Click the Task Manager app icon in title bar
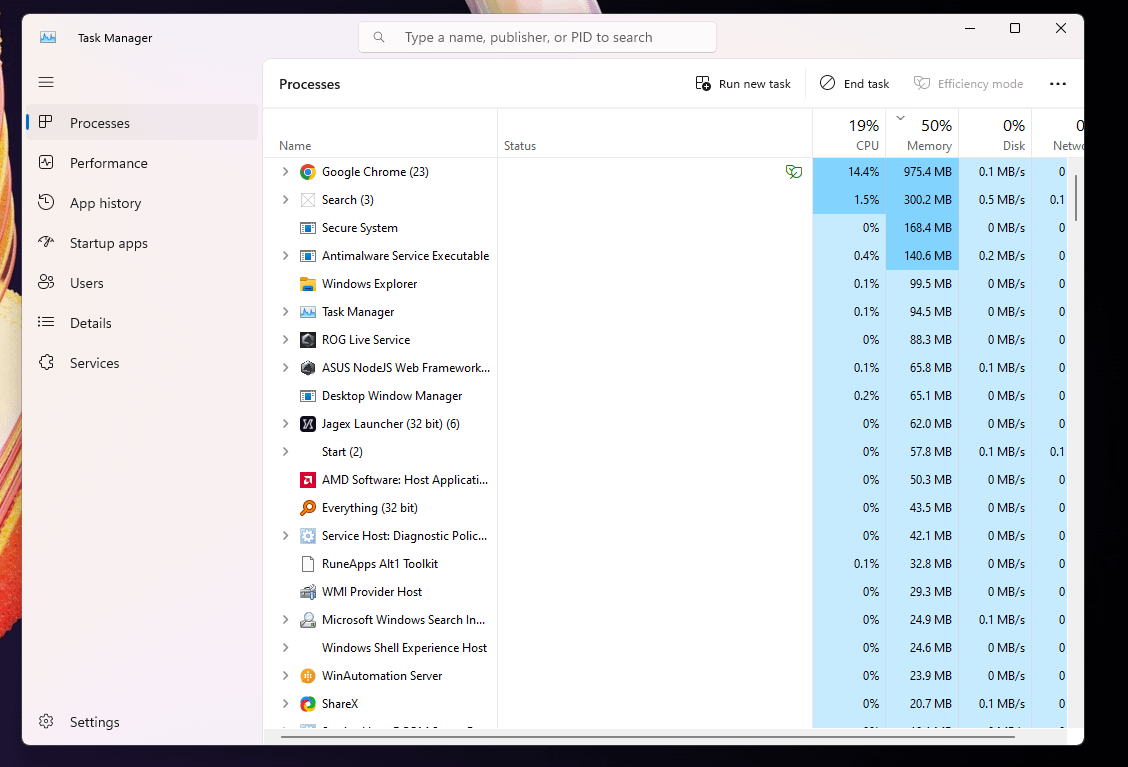 [47, 37]
